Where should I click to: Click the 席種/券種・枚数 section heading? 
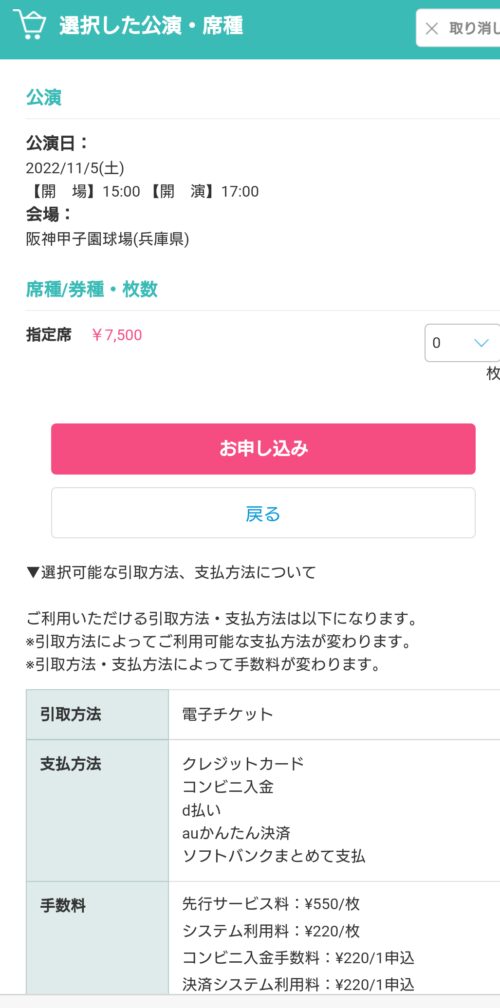click(91, 289)
